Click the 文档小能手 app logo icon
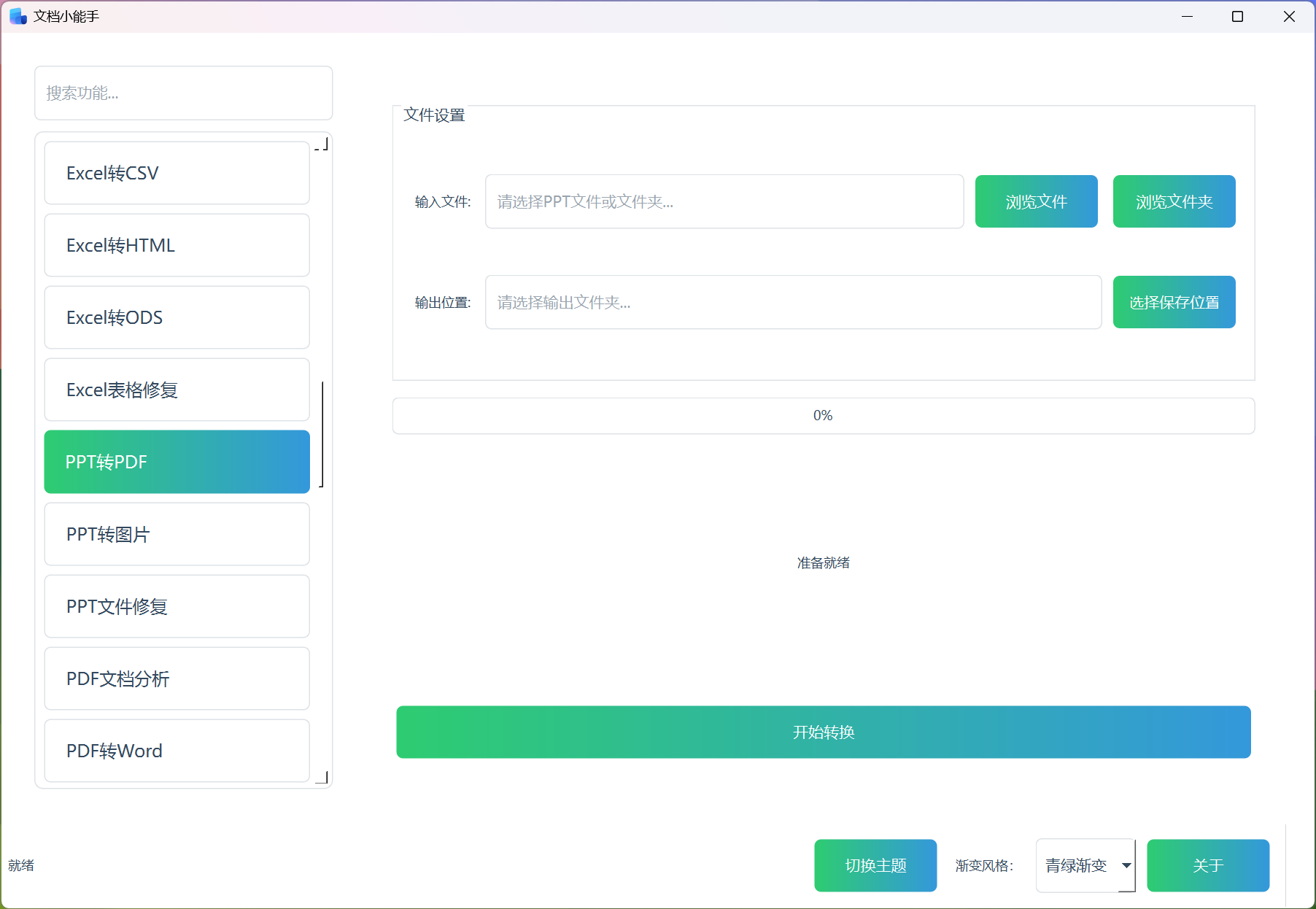Image resolution: width=1316 pixels, height=909 pixels. pos(16,16)
